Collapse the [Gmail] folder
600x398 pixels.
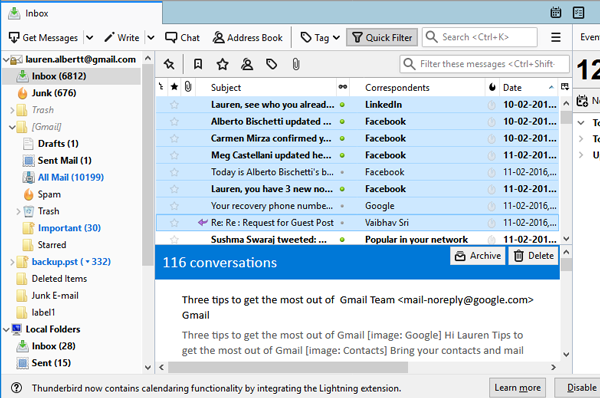(x=12, y=127)
